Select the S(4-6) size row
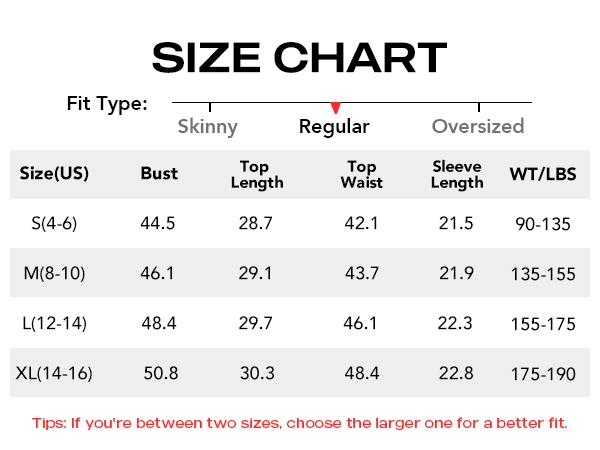 click(x=54, y=223)
